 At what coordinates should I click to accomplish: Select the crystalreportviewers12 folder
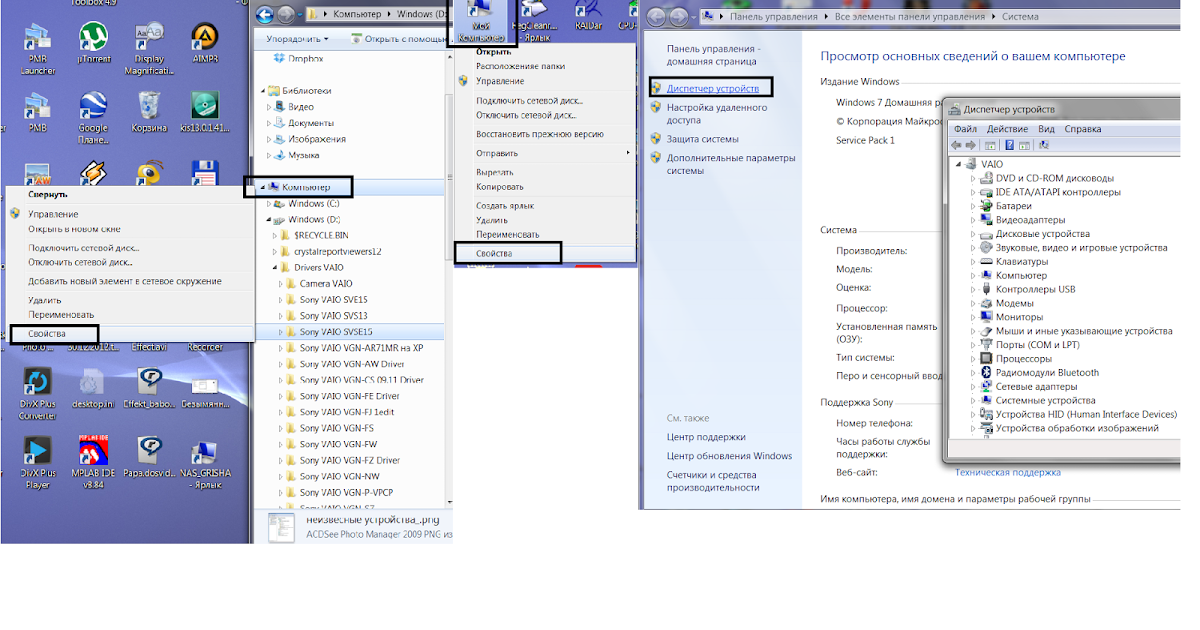coord(337,252)
